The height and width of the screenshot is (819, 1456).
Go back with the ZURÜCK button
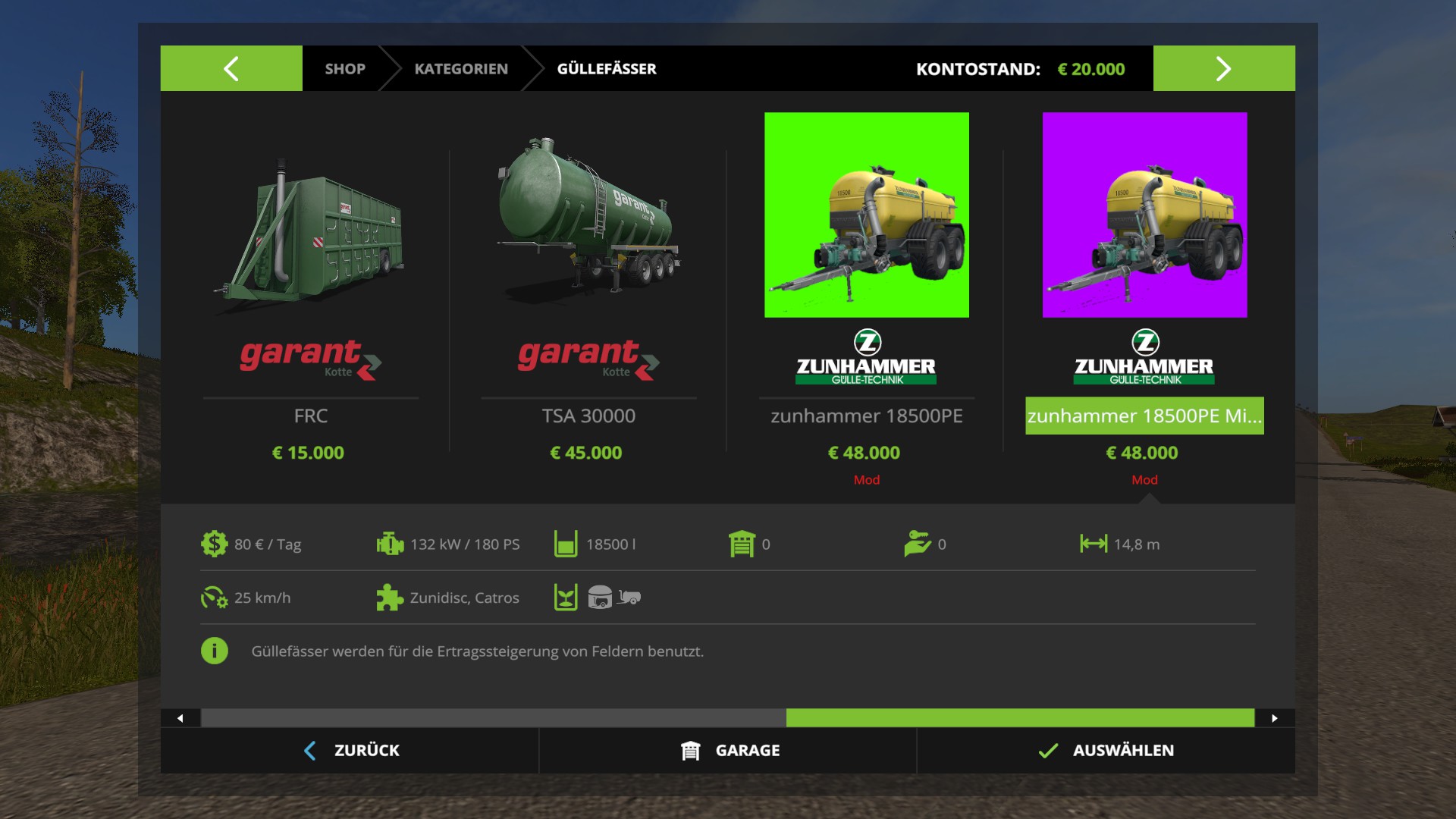coord(350,750)
